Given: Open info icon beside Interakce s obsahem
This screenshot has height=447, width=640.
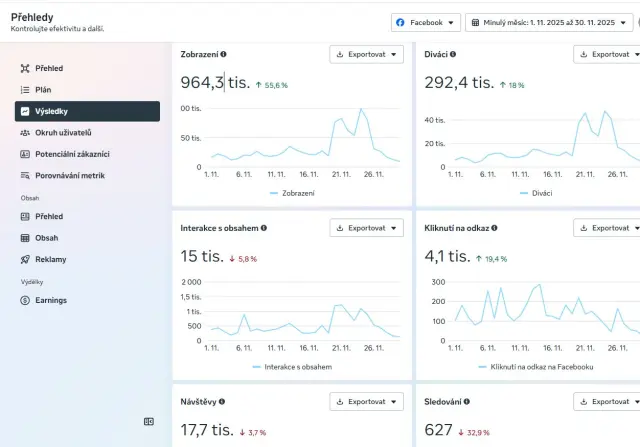Looking at the screenshot, I should 264,228.
